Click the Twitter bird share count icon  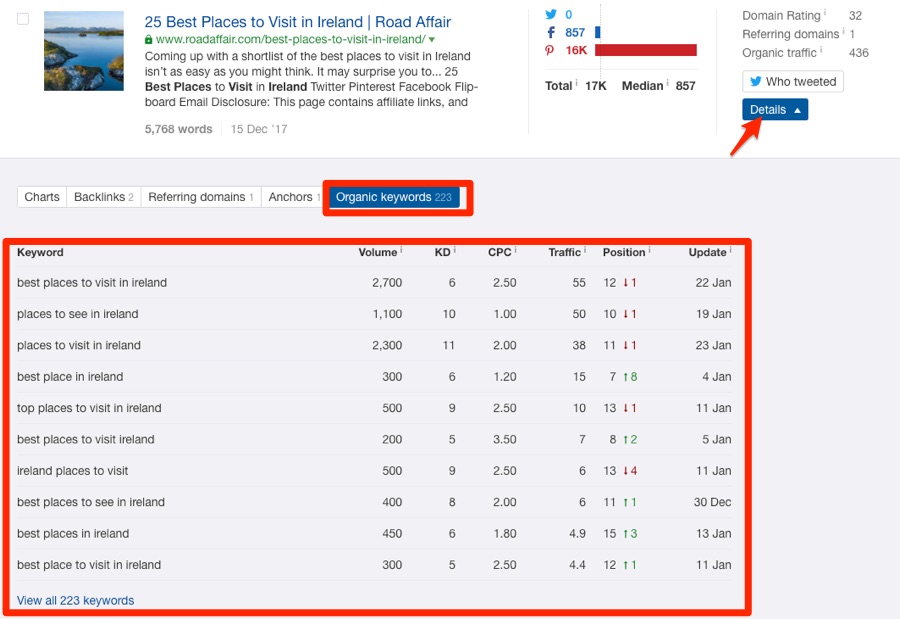click(x=551, y=14)
